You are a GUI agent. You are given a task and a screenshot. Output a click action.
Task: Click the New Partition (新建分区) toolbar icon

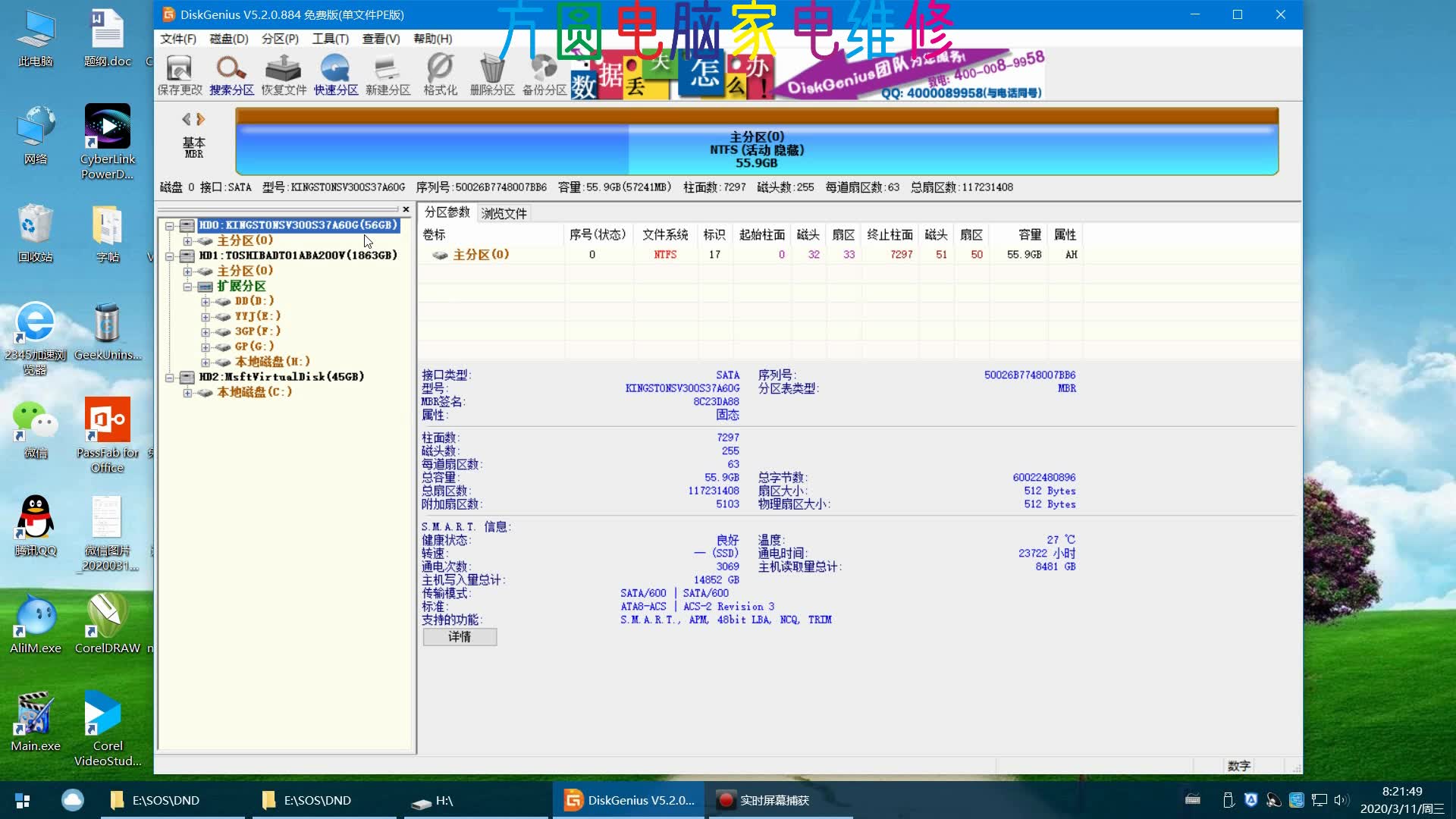point(388,75)
